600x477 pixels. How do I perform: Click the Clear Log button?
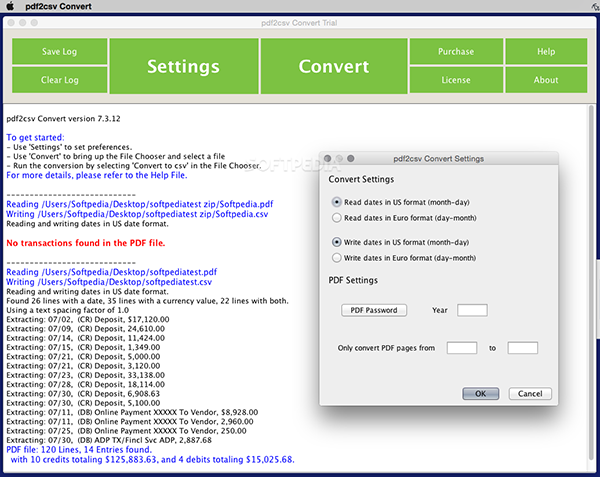point(59,80)
